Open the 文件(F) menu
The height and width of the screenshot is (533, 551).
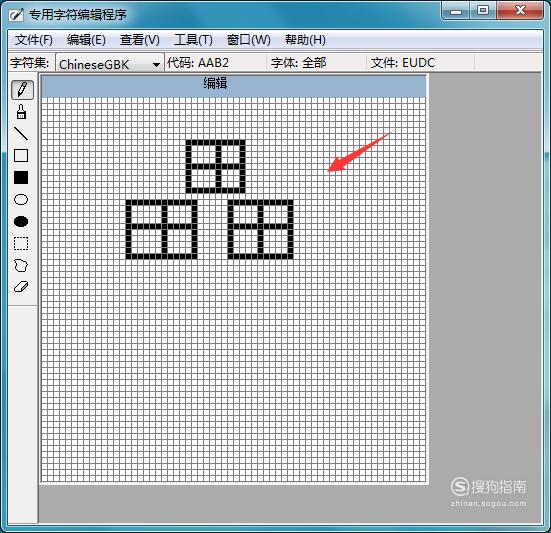pyautogui.click(x=33, y=40)
